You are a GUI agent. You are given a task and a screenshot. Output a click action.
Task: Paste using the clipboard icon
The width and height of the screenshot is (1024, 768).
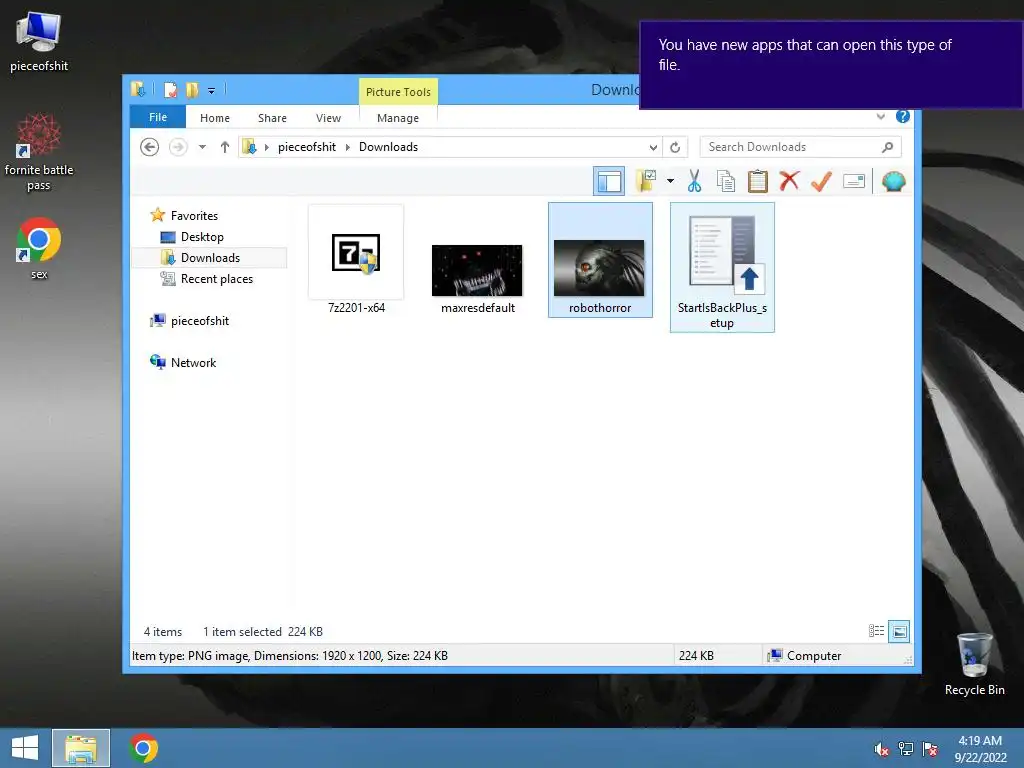coord(758,181)
